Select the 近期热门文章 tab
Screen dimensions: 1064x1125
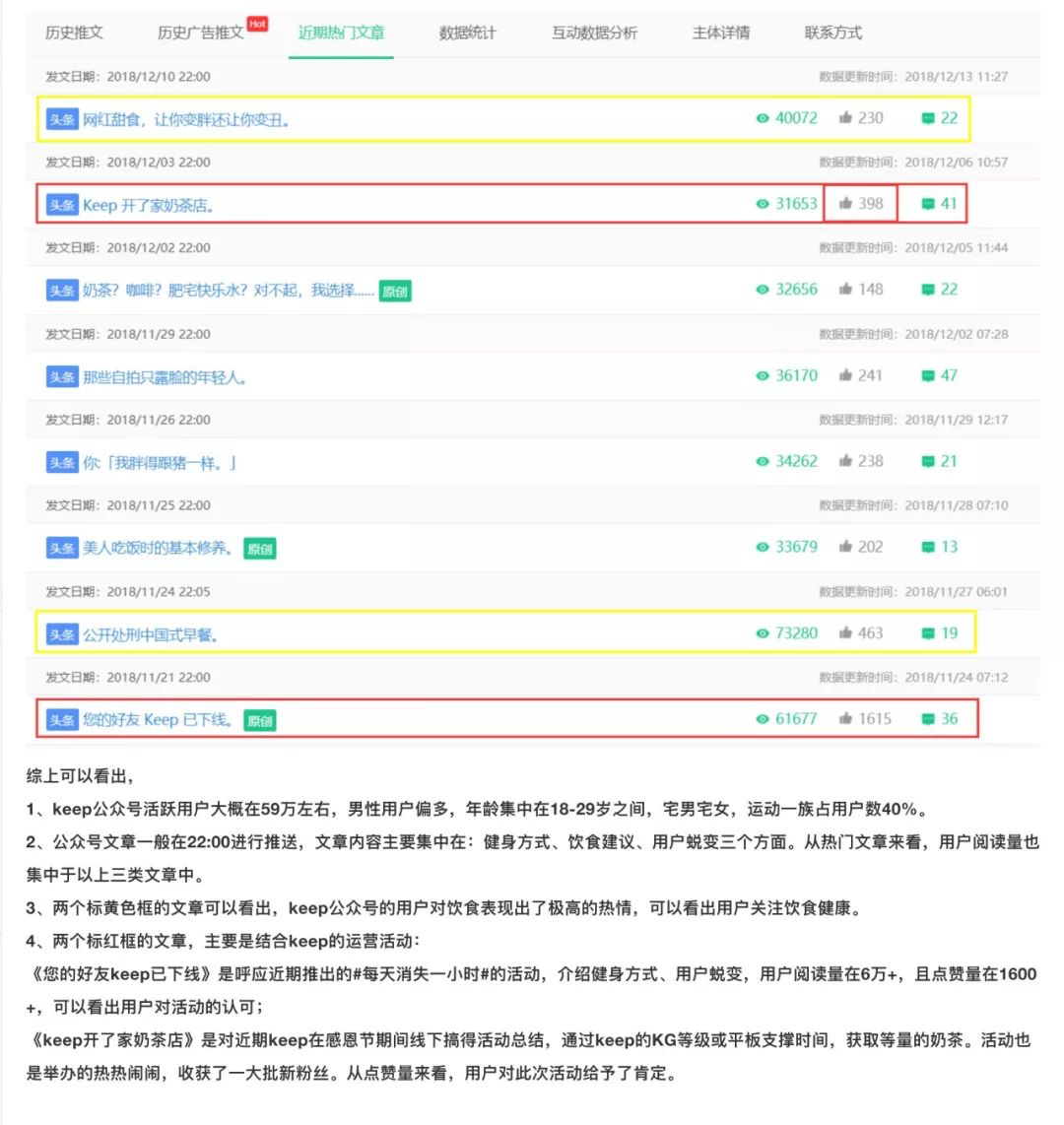(342, 33)
